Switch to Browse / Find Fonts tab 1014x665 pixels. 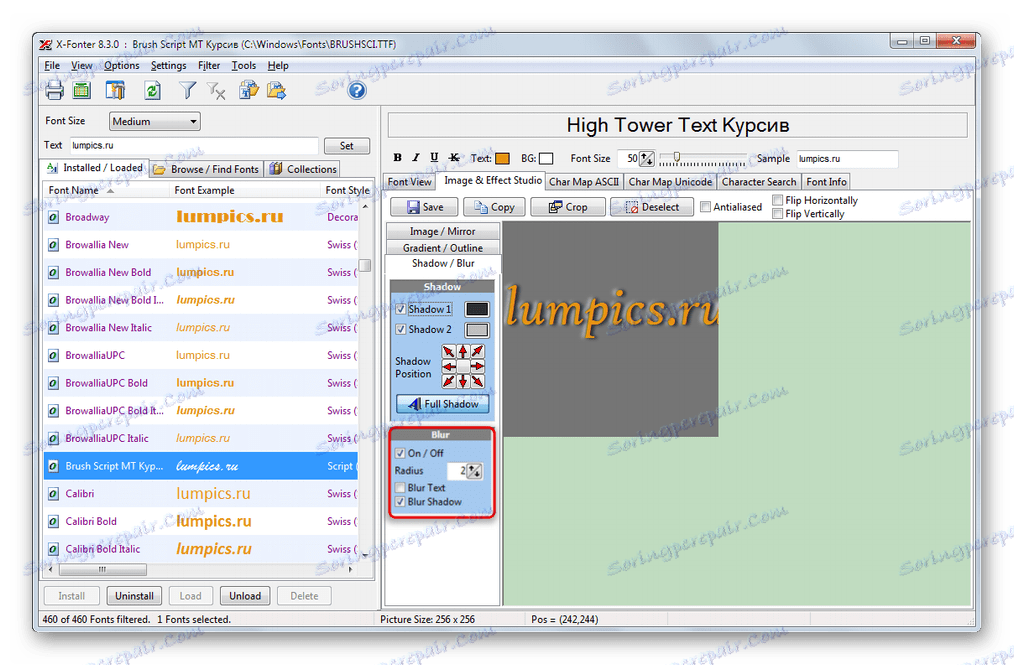click(x=206, y=169)
